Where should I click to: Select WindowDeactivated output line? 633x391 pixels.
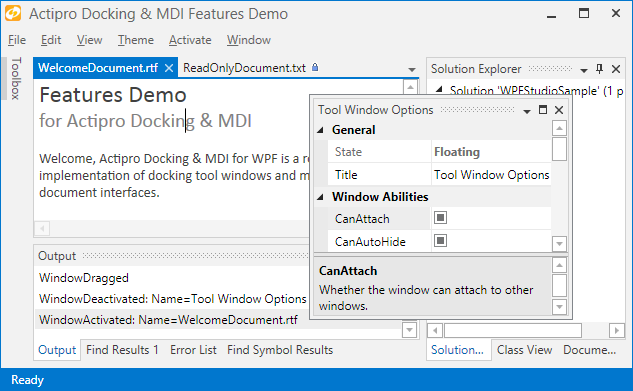173,299
